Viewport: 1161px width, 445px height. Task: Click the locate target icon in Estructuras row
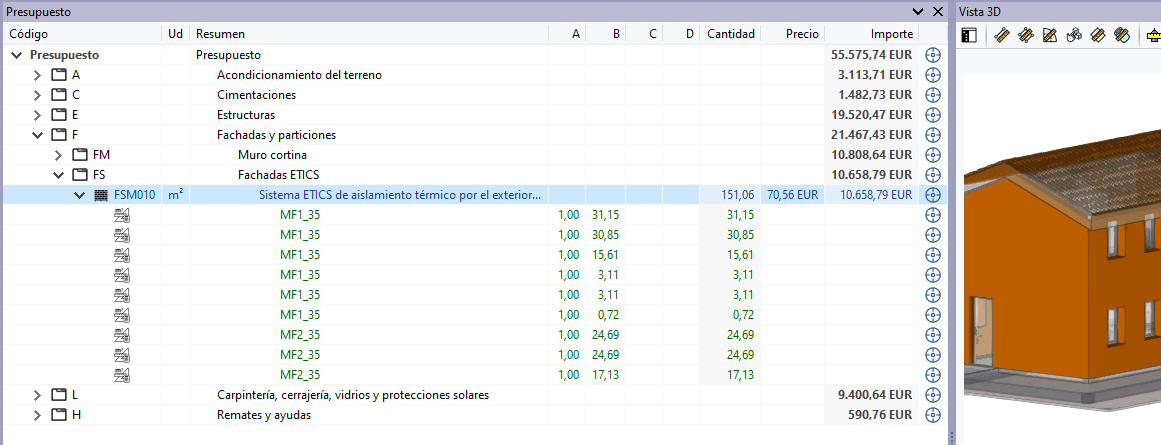coord(933,115)
